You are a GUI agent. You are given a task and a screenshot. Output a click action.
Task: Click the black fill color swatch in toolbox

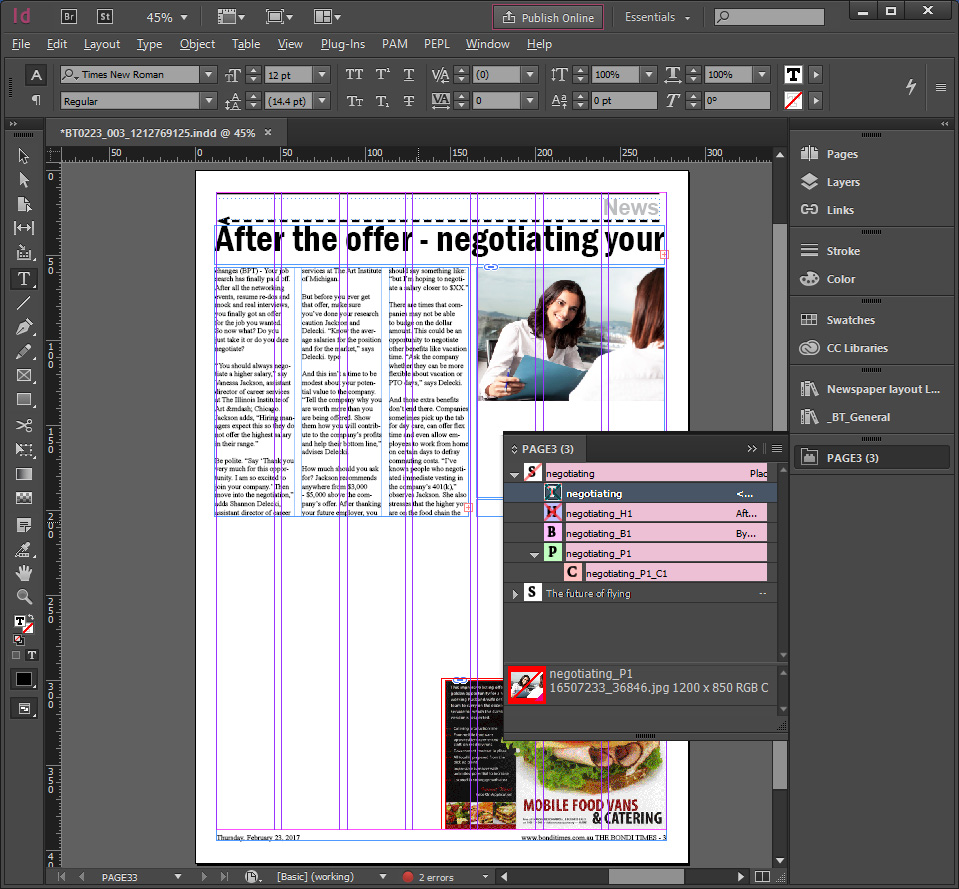click(24, 679)
